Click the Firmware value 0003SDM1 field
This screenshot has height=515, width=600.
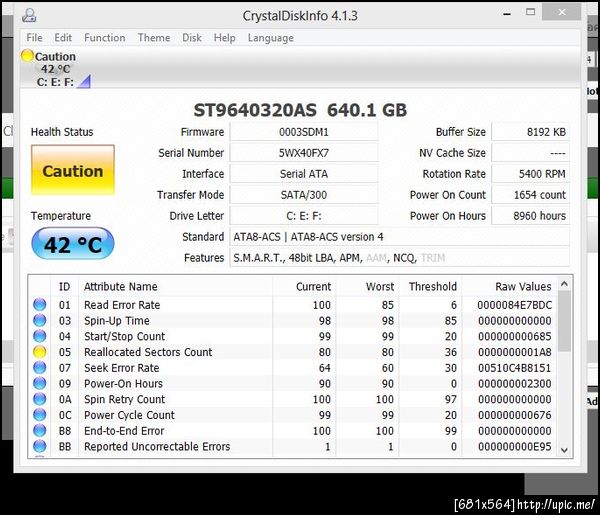tap(304, 132)
